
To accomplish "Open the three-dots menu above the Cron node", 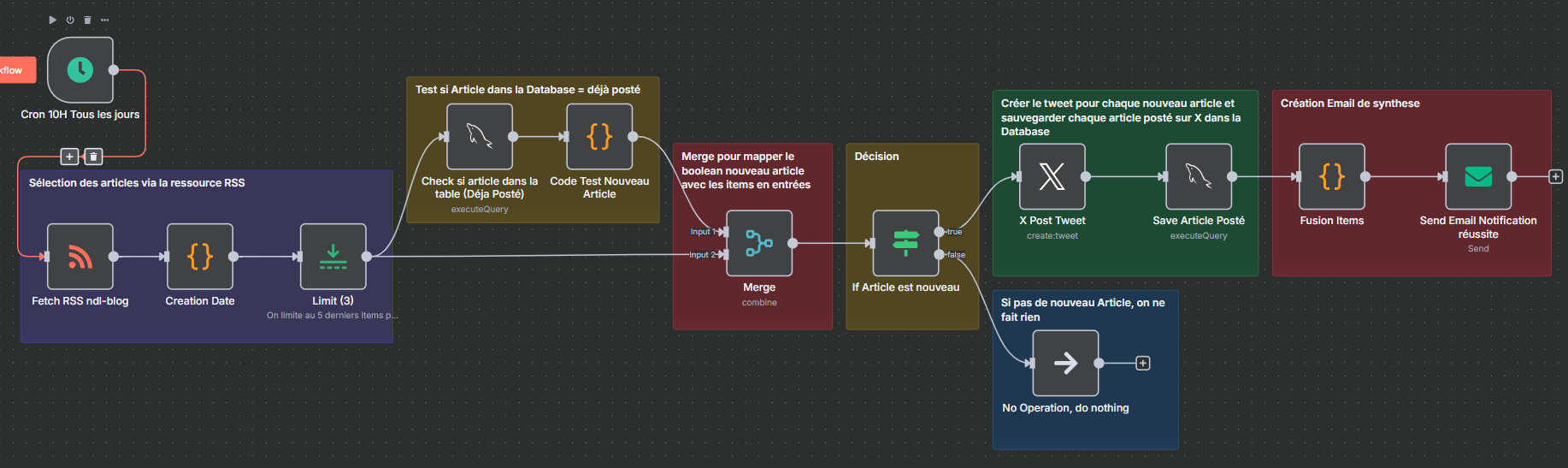I will click(x=104, y=20).
